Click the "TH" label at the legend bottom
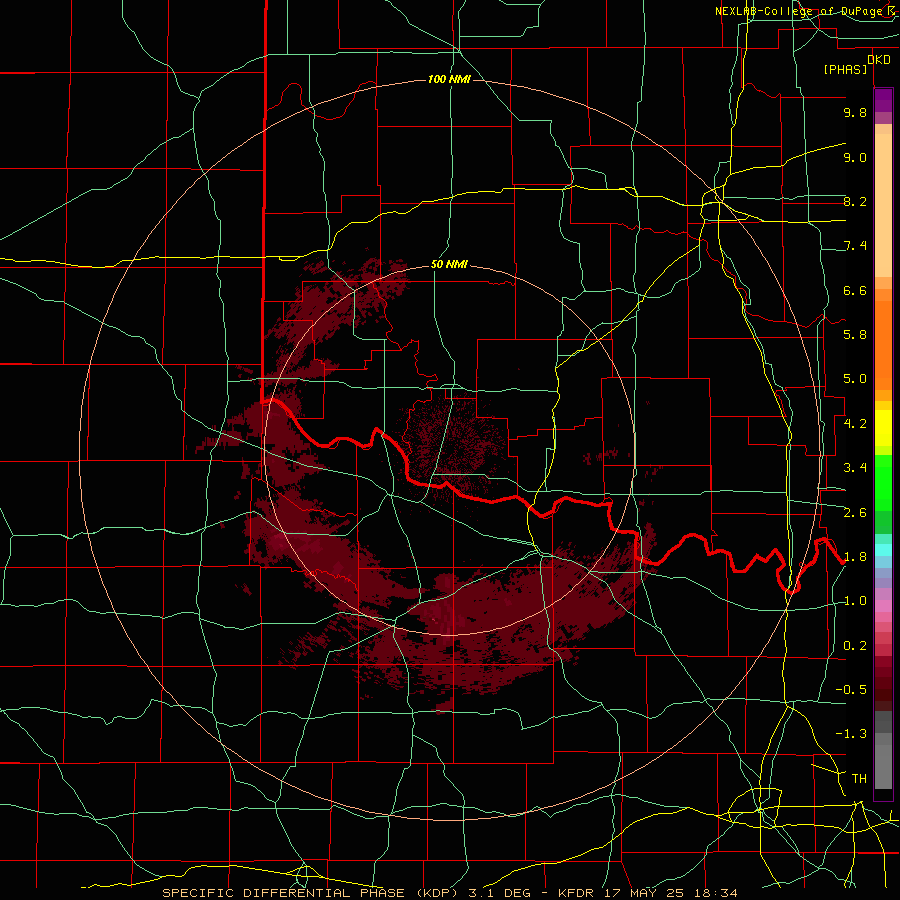Screen dimensions: 900x900 click(859, 779)
